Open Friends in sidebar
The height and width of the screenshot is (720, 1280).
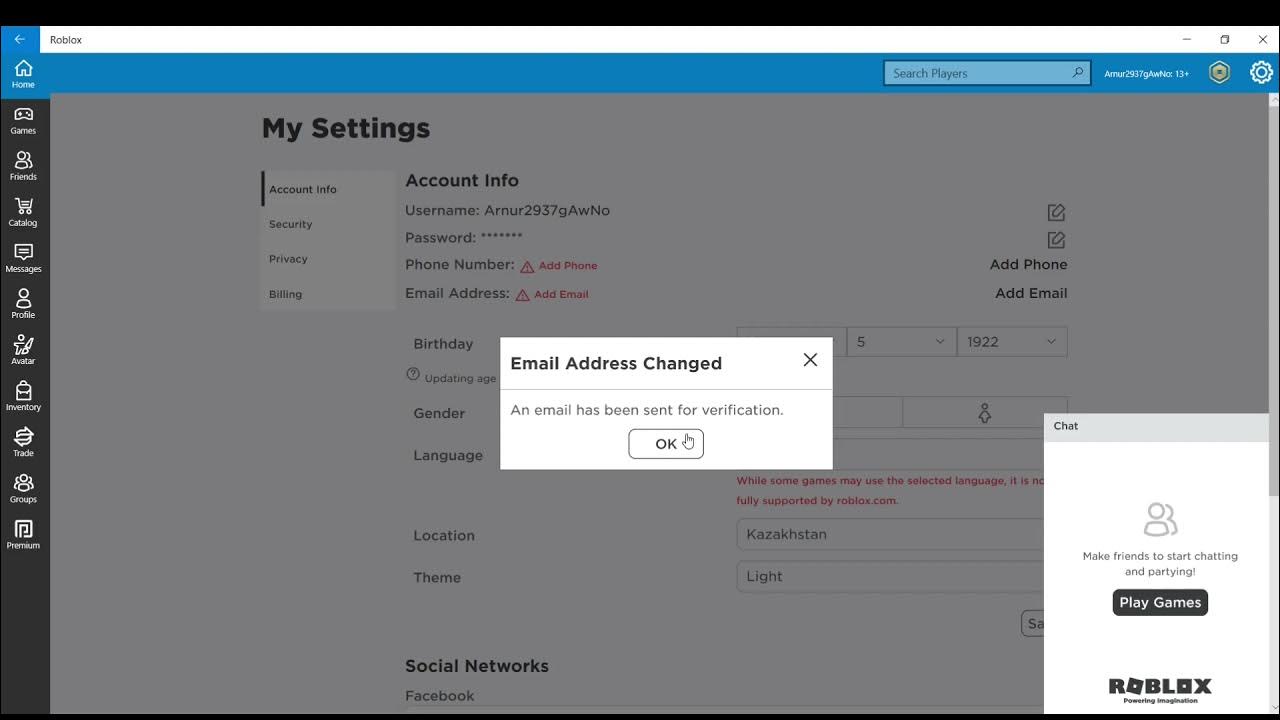tap(23, 166)
